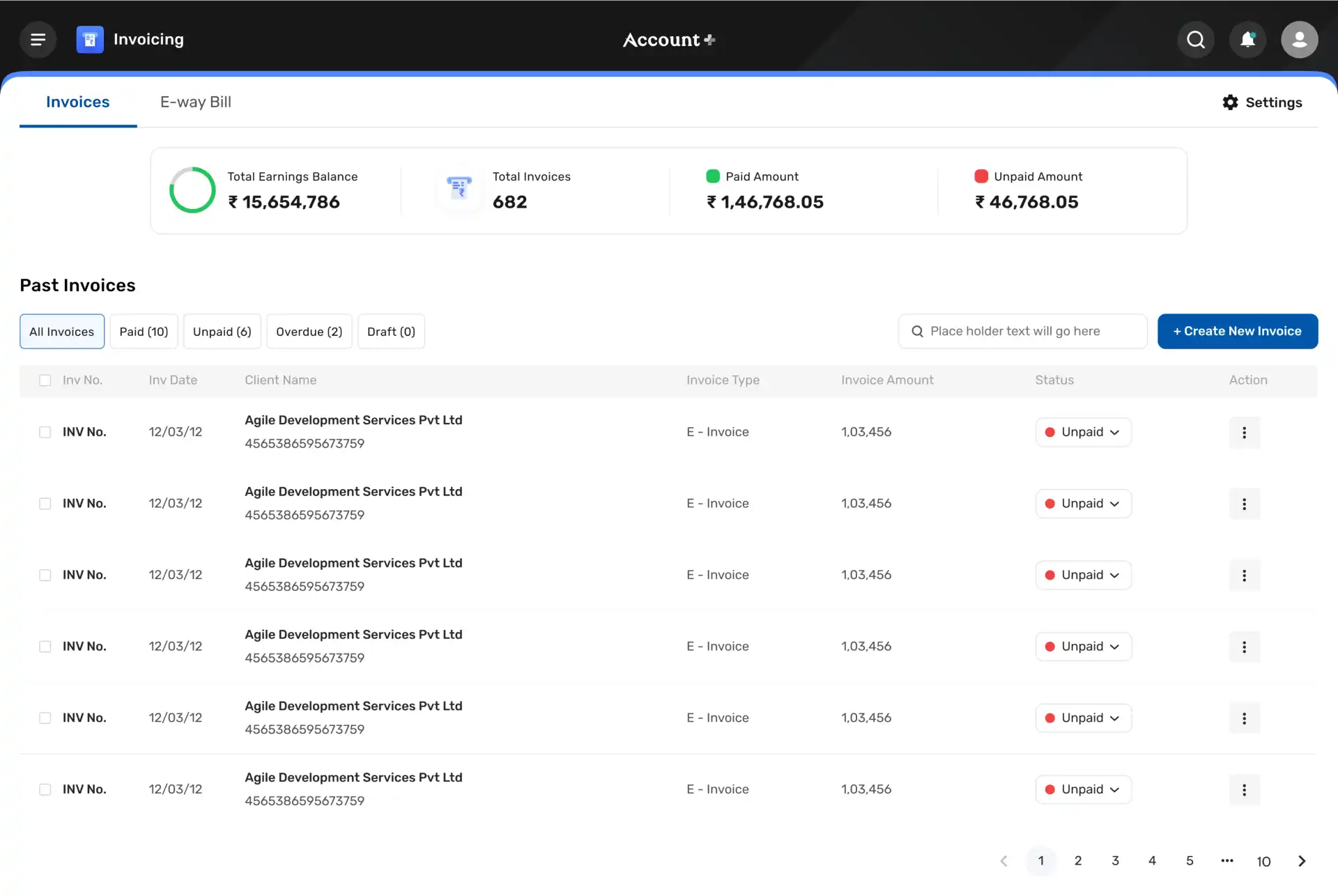Click the 'Inv Date' column header
1338x896 pixels.
[x=173, y=380]
